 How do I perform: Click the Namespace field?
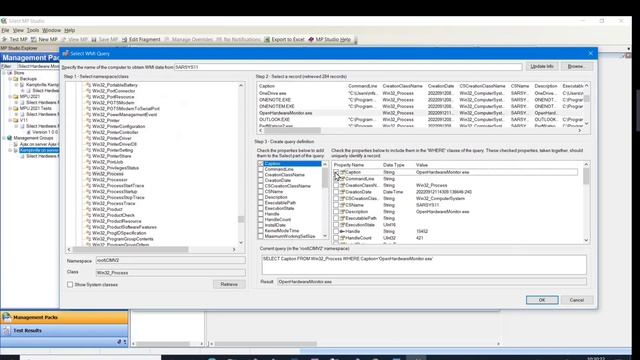pyautogui.click(x=171, y=260)
